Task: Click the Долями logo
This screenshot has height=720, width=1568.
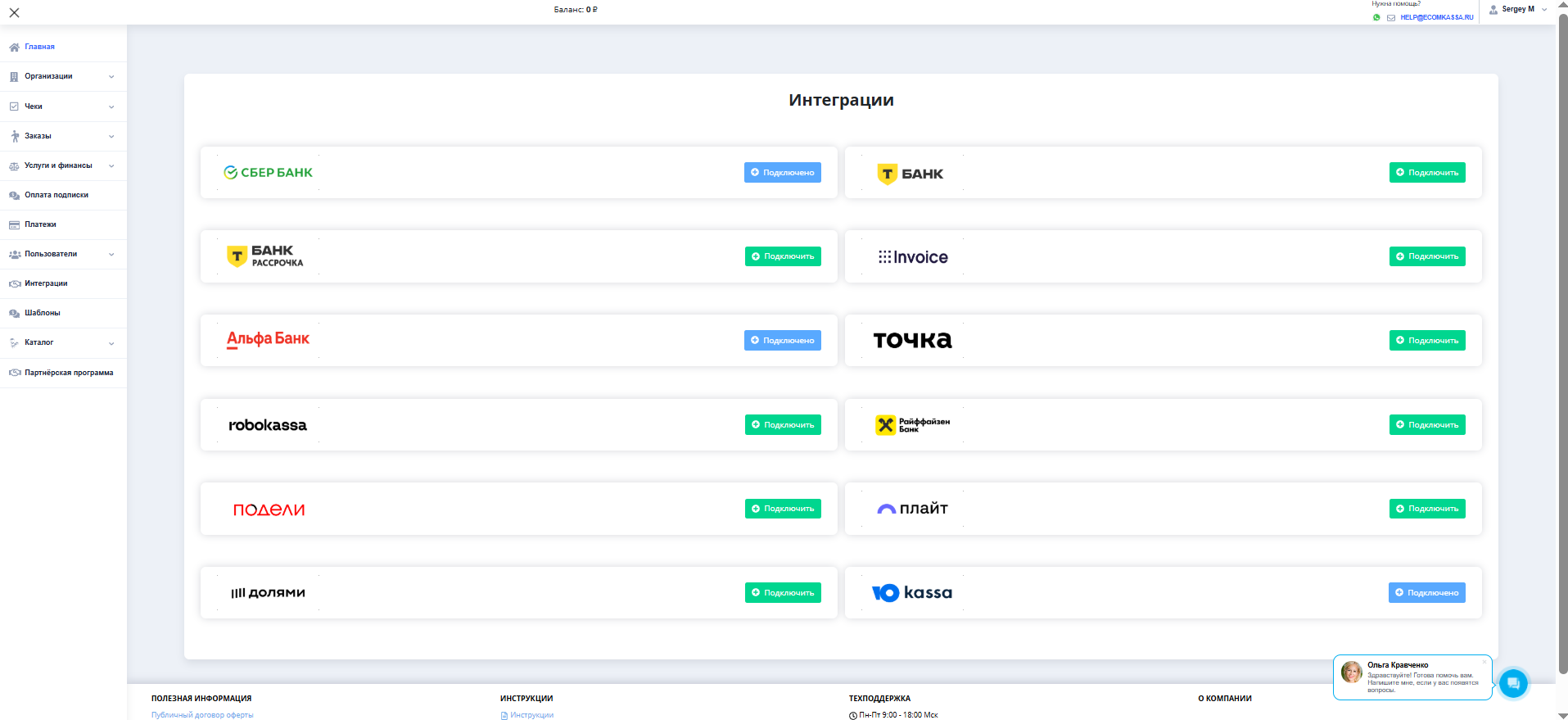Action: point(268,593)
